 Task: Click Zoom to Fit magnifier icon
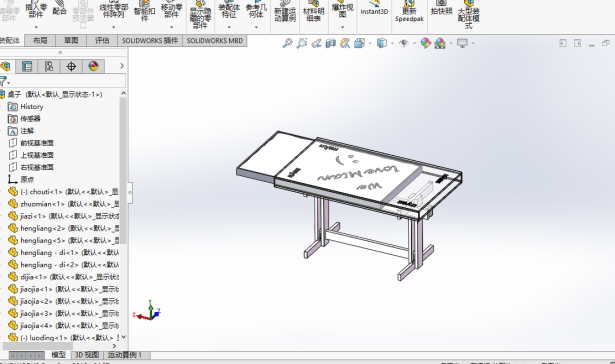(287, 43)
